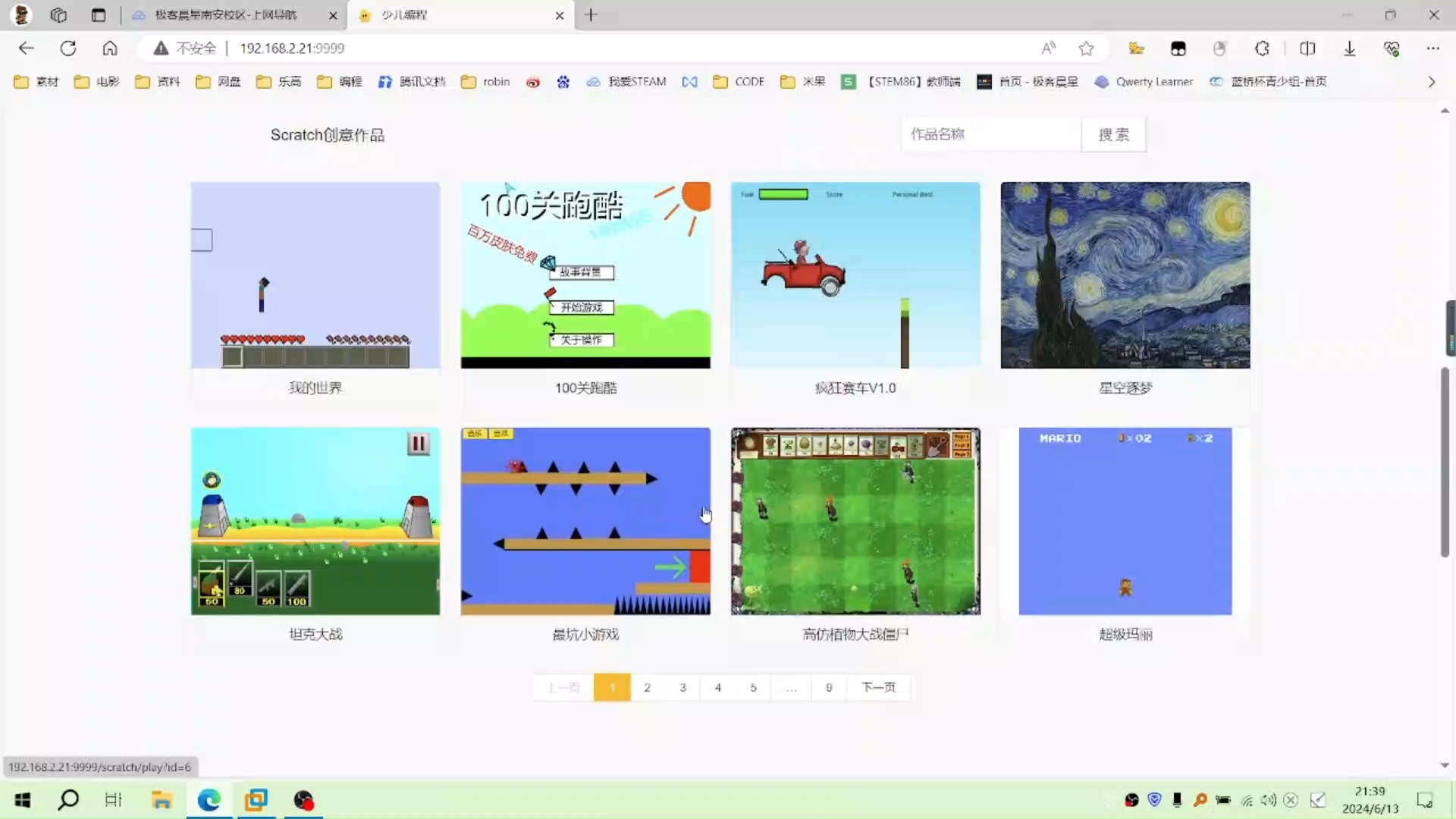Image resolution: width=1456 pixels, height=819 pixels.
Task: Open a new browser tab
Action: click(591, 15)
